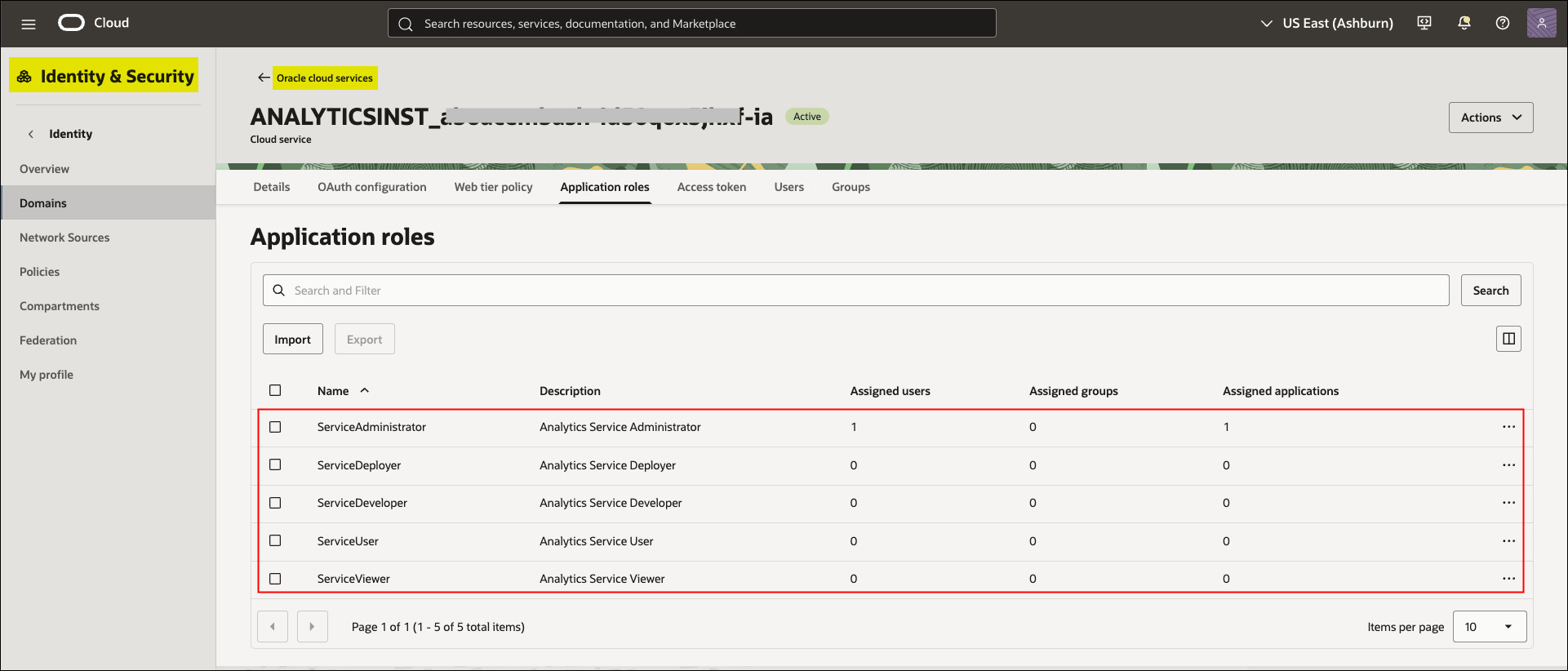Click the back chevron next to Identity
The image size is (1568, 671).
coord(31,134)
